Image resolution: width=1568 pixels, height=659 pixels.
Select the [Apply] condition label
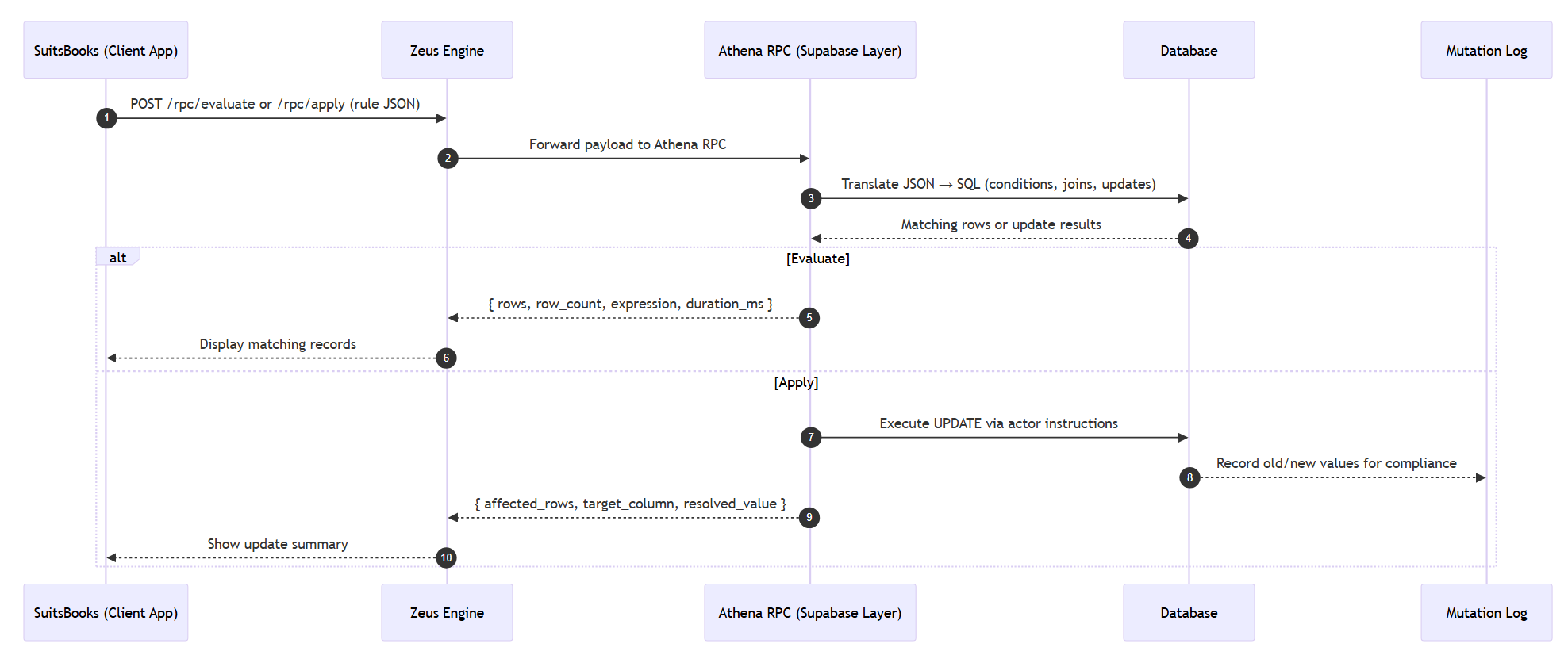[x=796, y=382]
